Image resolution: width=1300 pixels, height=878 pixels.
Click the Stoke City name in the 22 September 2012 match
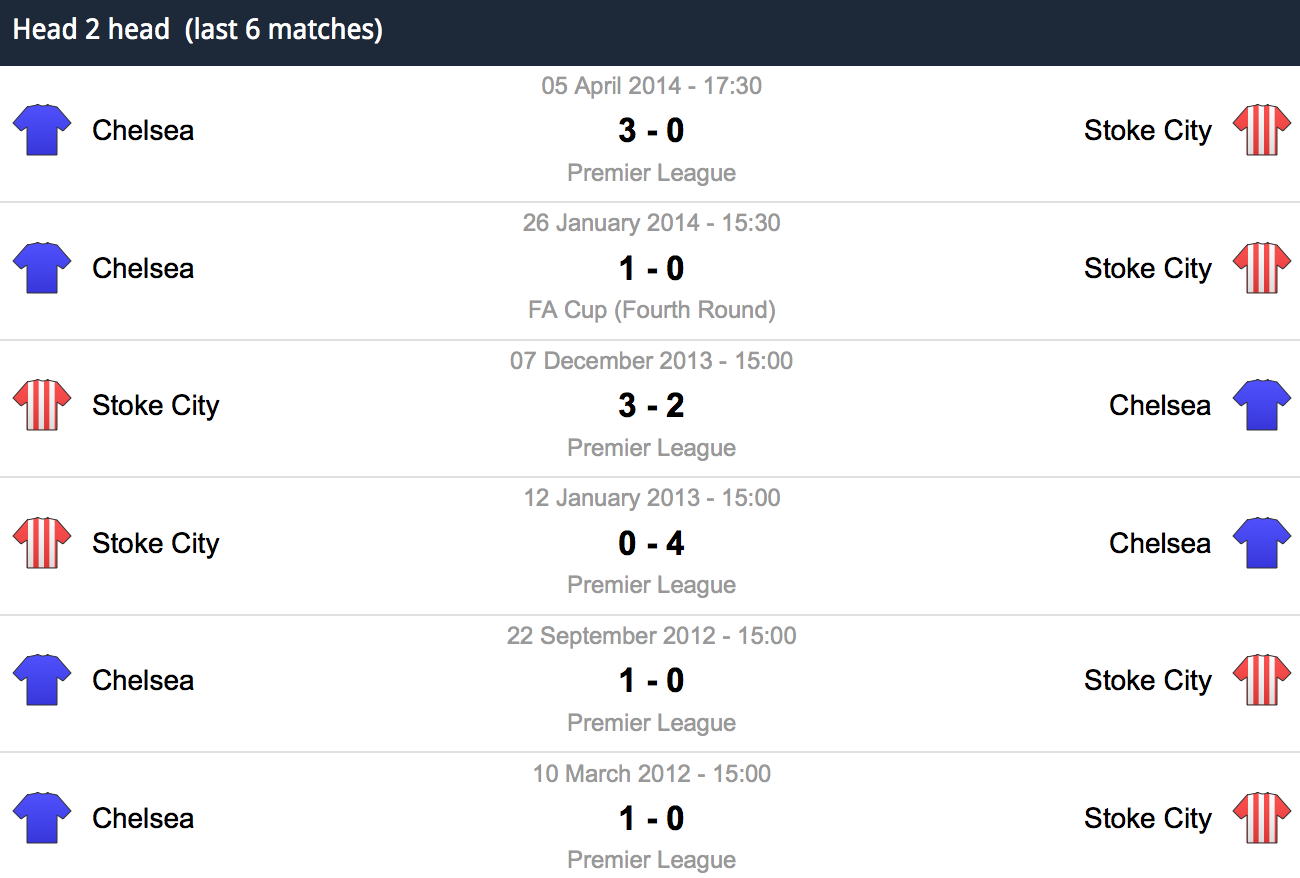(1148, 680)
